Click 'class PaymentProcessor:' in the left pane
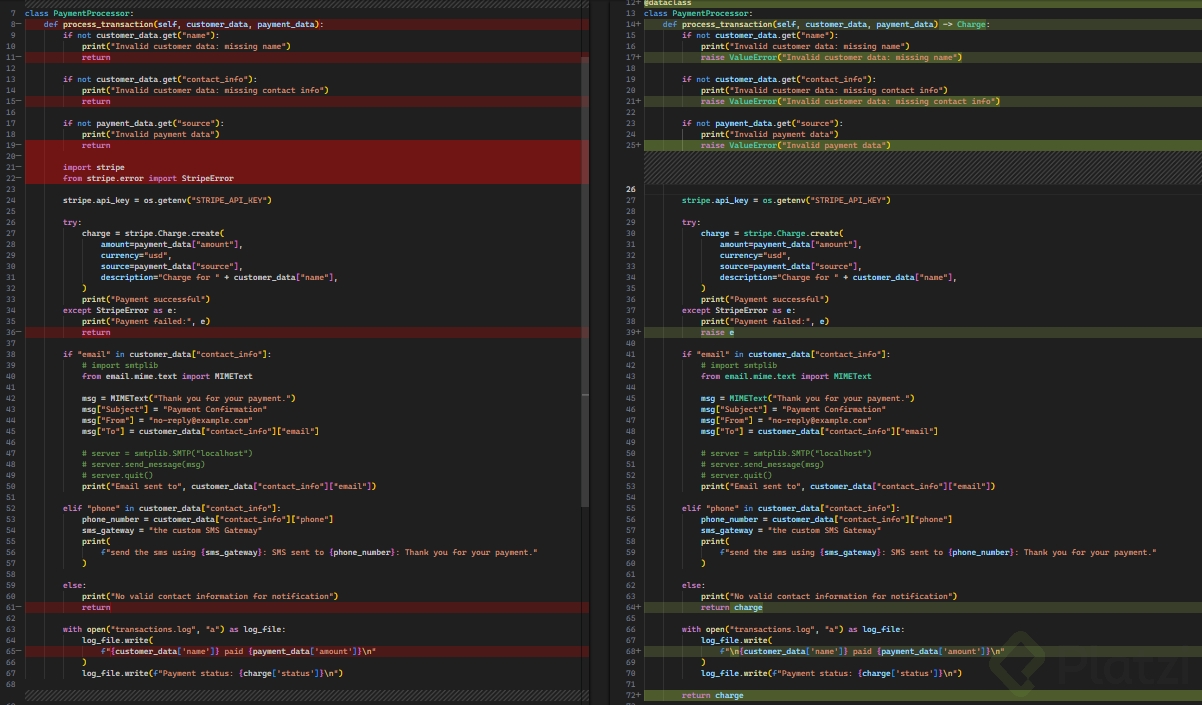Screen dimensions: 1202x705 tap(79, 13)
